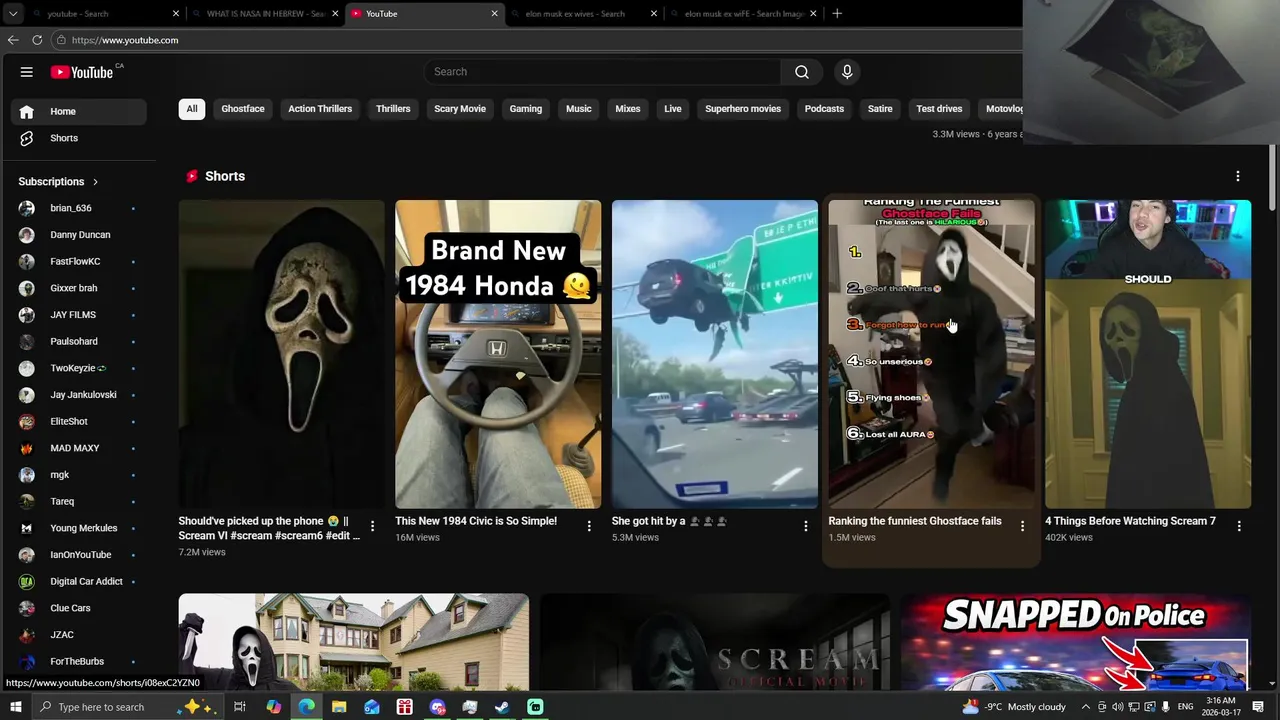The image size is (1280, 720).
Task: Close the YouTube browser tab
Action: [x=494, y=14]
